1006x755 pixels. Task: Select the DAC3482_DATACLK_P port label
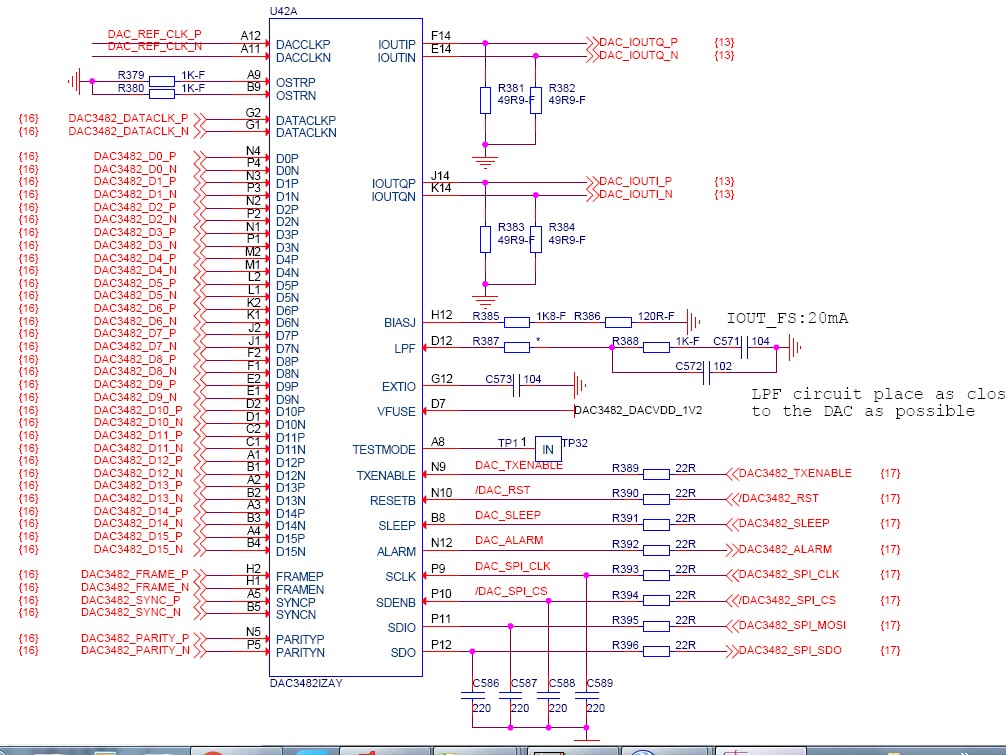click(x=128, y=119)
